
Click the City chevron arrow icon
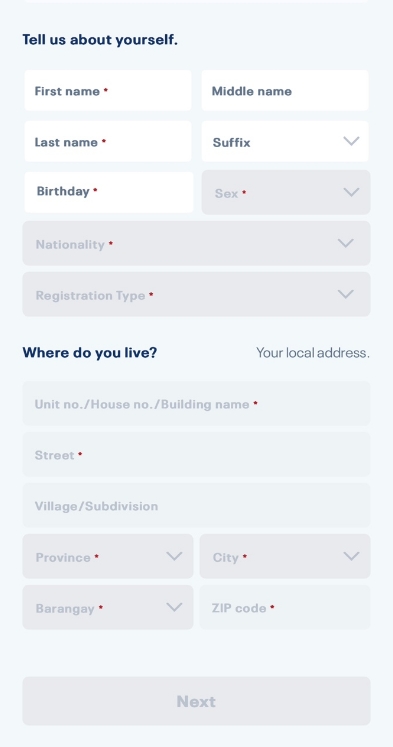point(351,556)
